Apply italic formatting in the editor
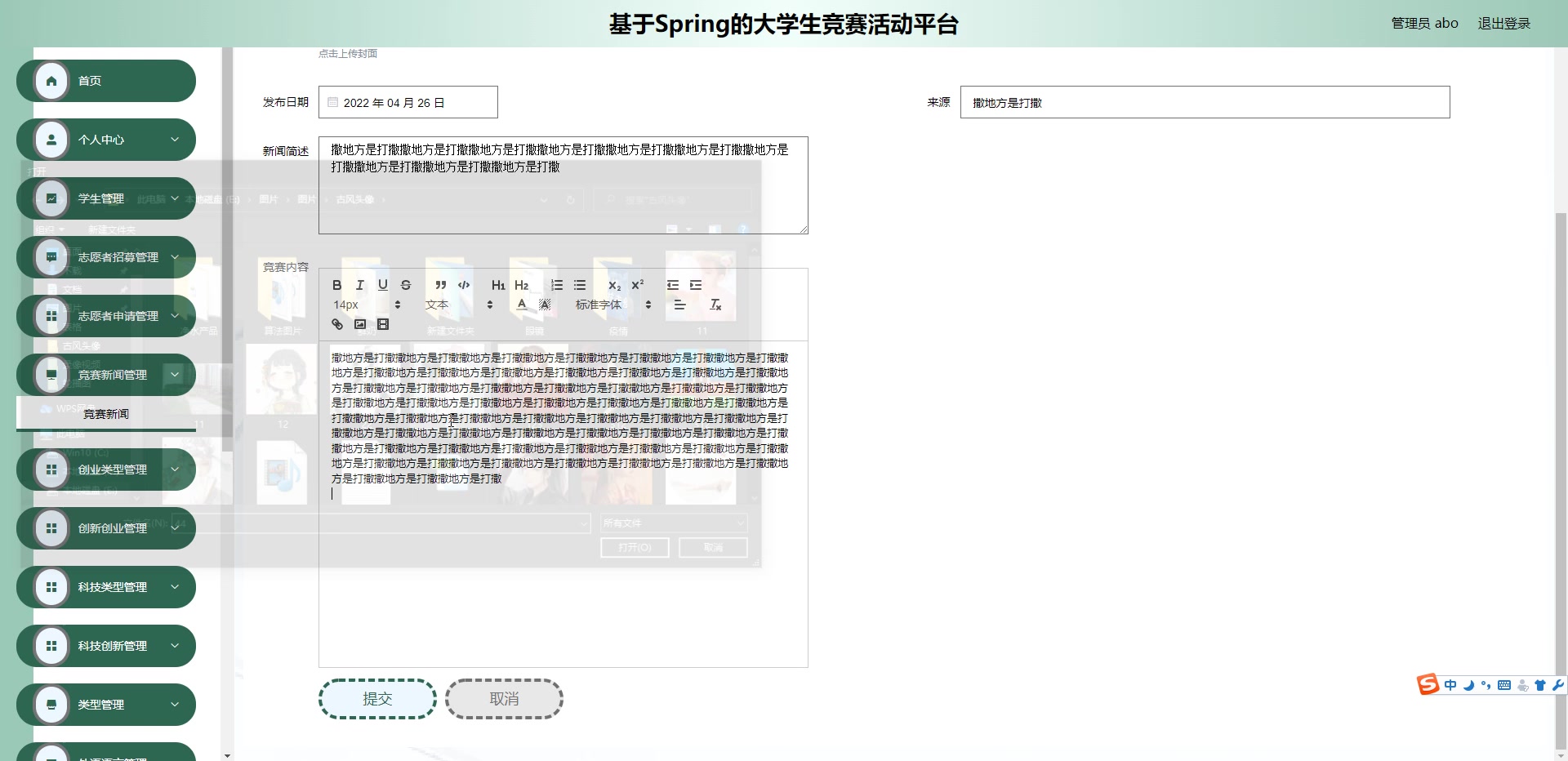Screen dimensions: 1568x761 [x=359, y=285]
